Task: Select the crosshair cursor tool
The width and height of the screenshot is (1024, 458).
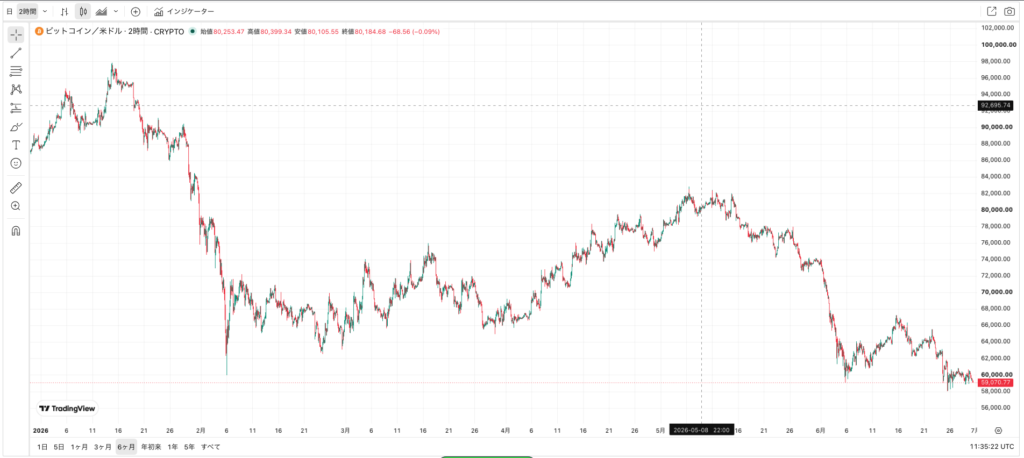Action: coord(16,35)
